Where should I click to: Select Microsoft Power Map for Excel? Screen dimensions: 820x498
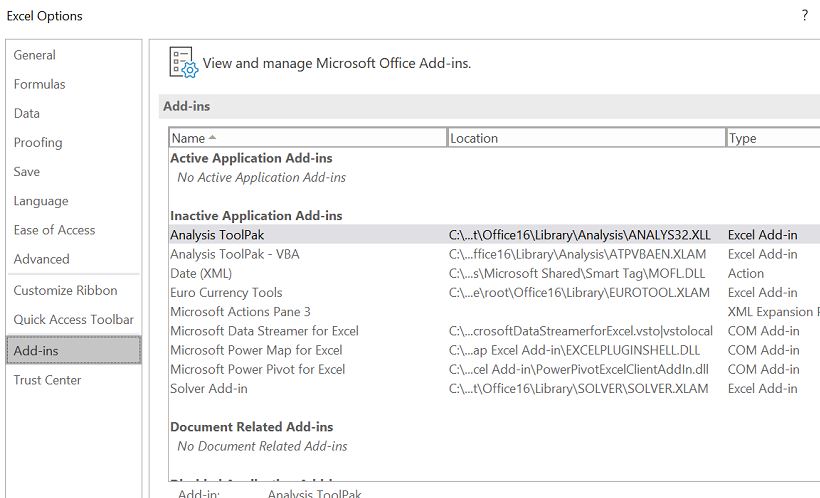pos(494,350)
